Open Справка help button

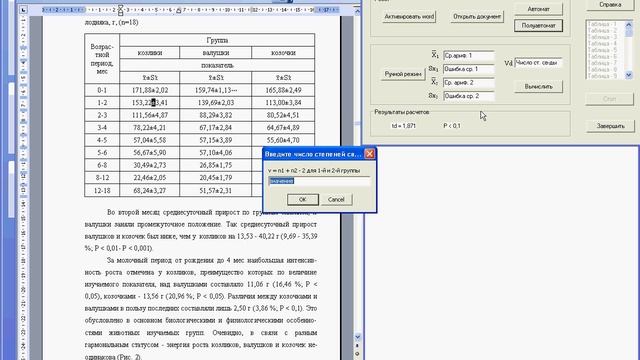610,5
